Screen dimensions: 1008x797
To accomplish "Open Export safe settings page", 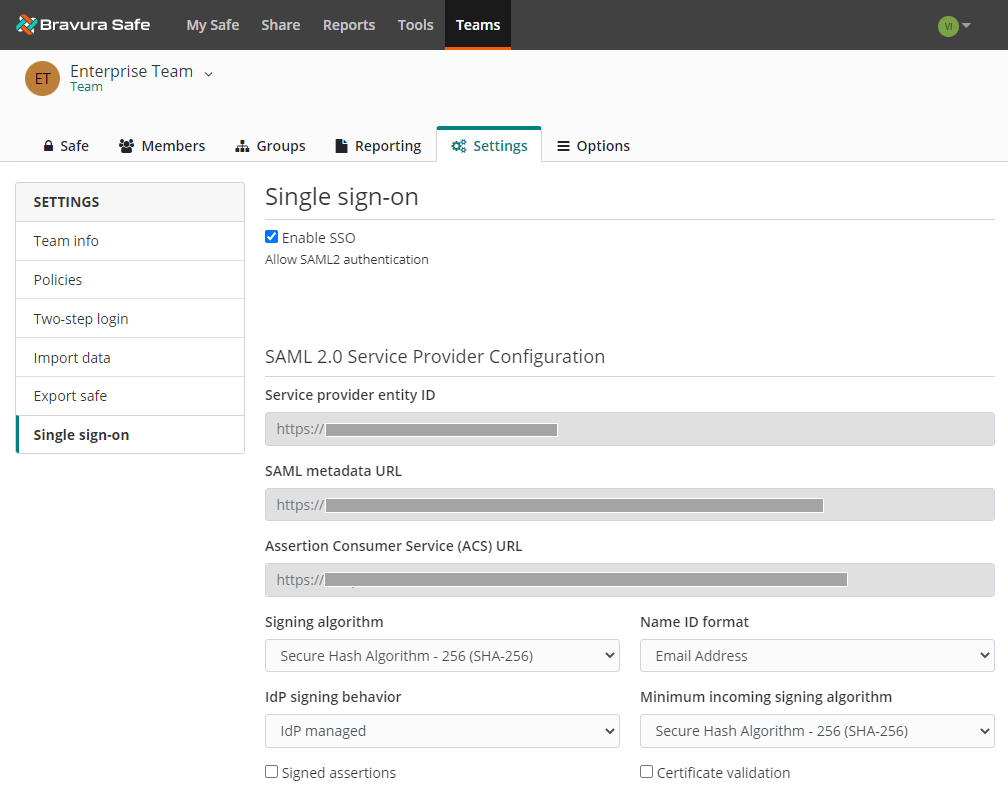I will coord(130,396).
